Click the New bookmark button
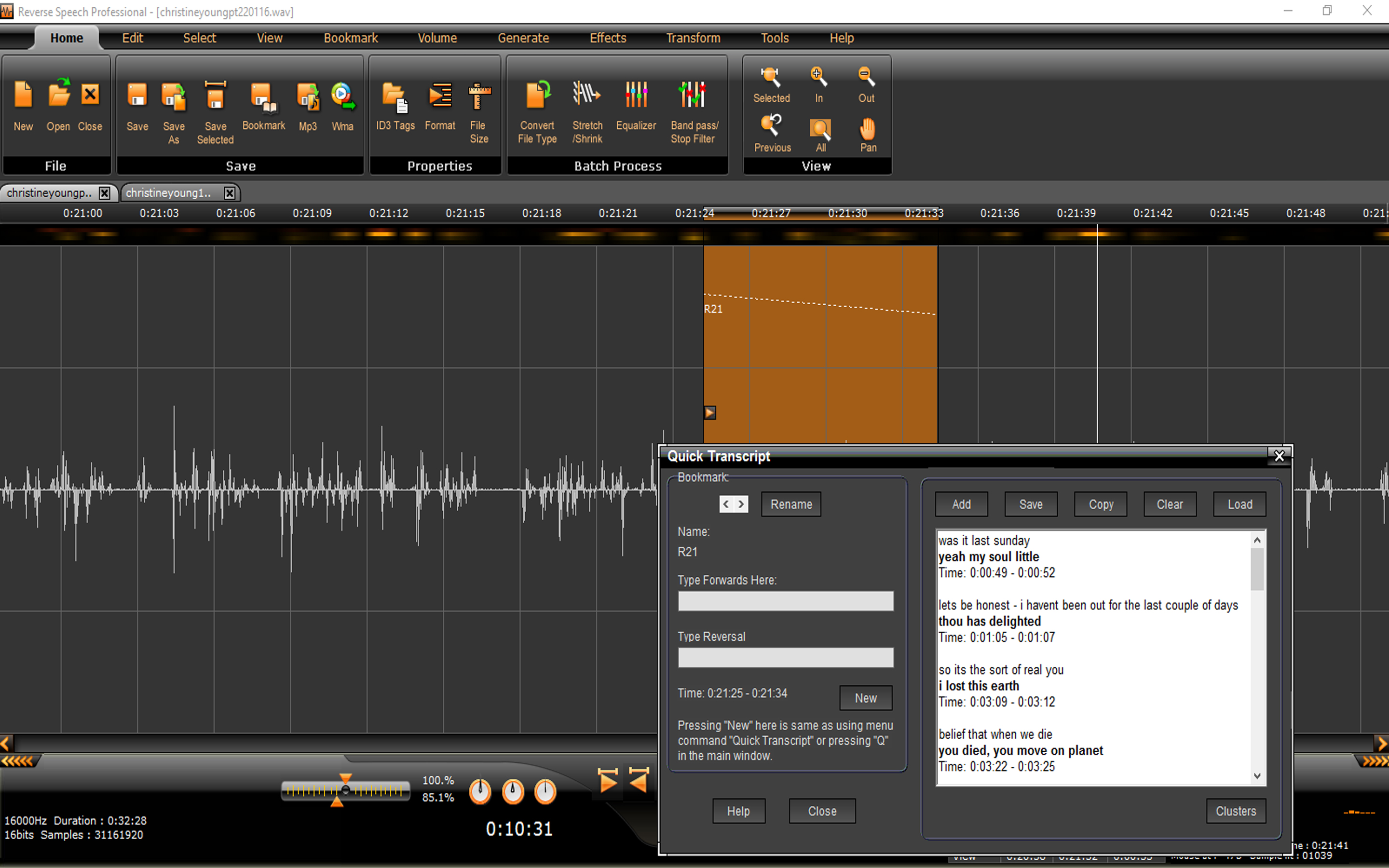The image size is (1389, 868). pyautogui.click(x=866, y=698)
